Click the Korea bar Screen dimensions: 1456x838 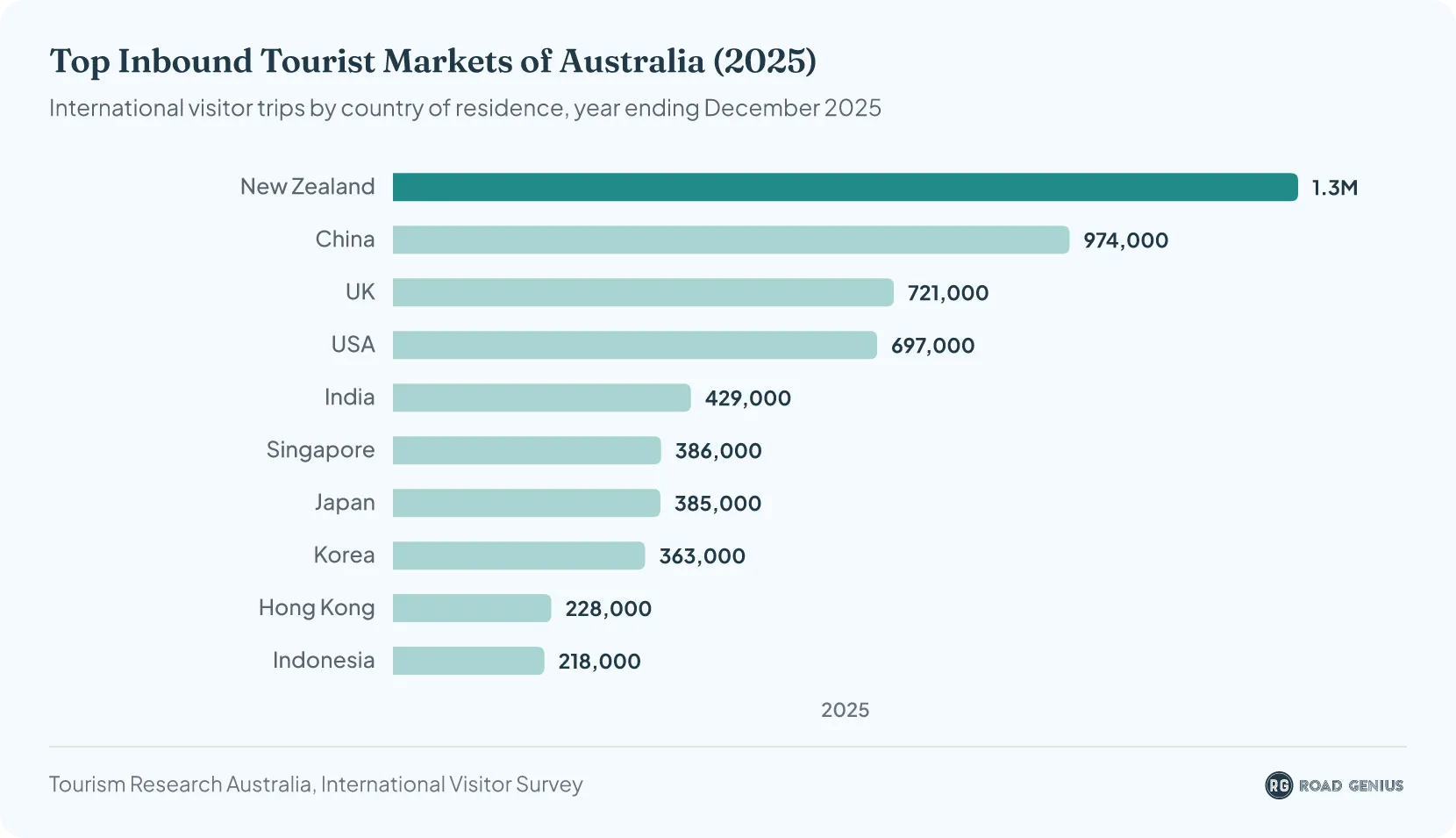(519, 555)
